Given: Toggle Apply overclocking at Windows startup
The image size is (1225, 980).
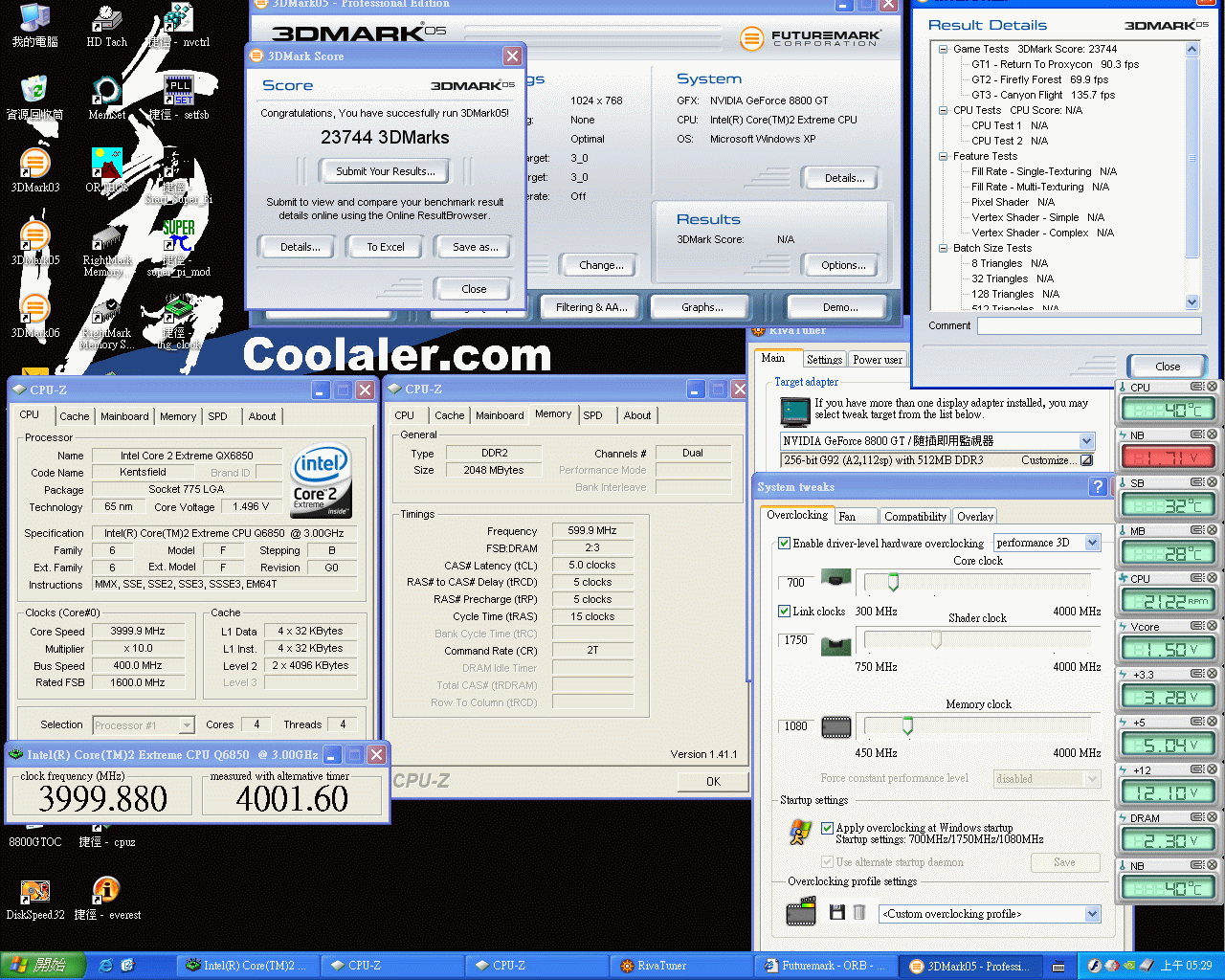Looking at the screenshot, I should click(828, 828).
